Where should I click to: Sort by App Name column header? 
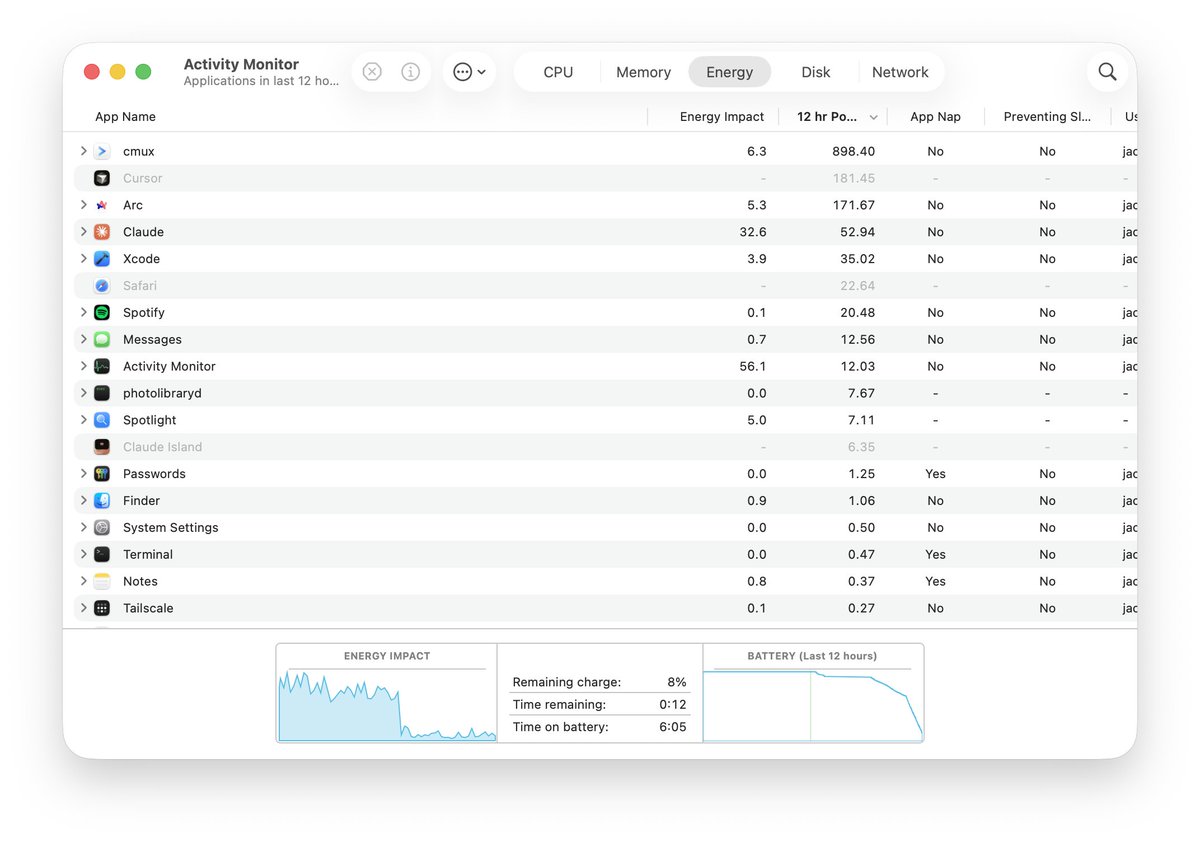[x=125, y=117]
